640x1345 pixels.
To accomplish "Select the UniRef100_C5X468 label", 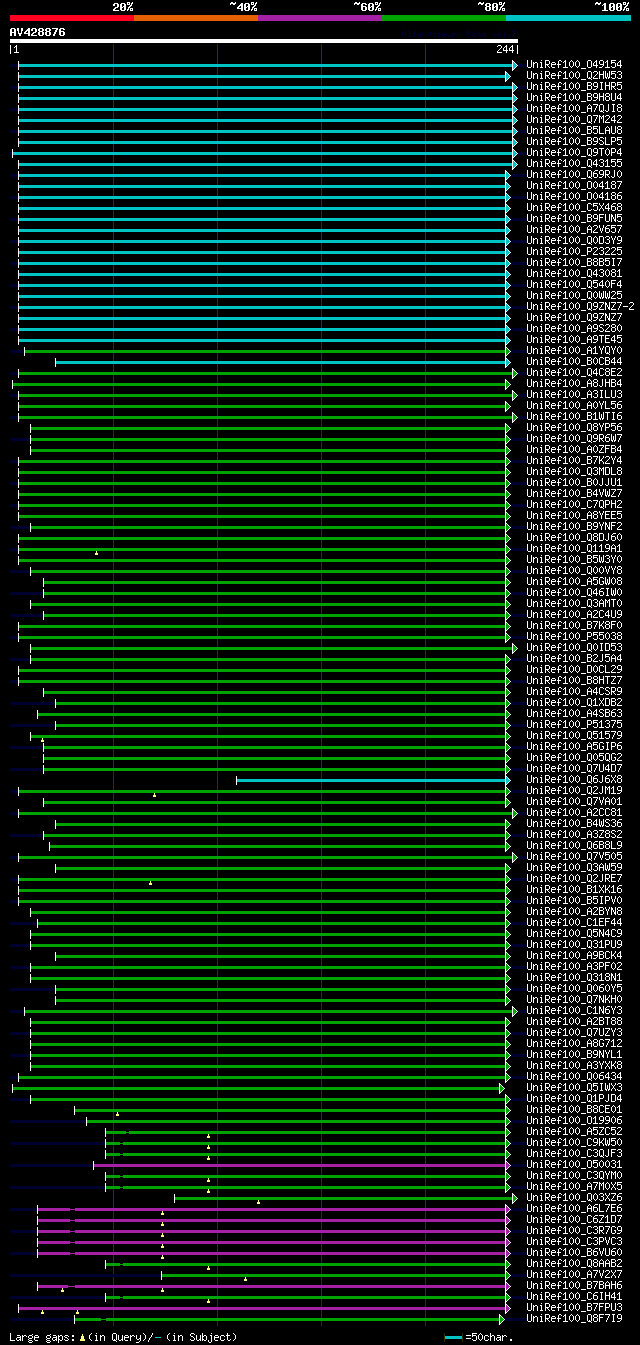I will (574, 208).
